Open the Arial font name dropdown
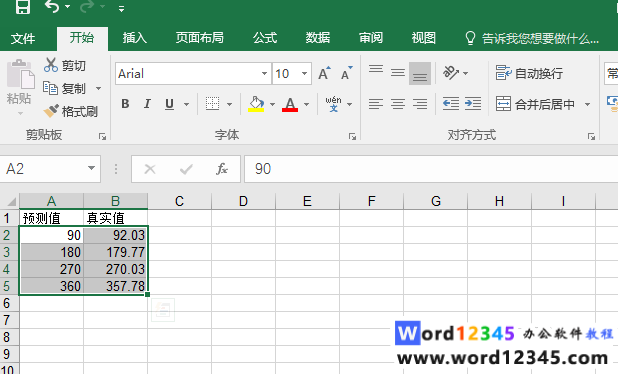Viewport: 618px width, 374px height. point(264,73)
